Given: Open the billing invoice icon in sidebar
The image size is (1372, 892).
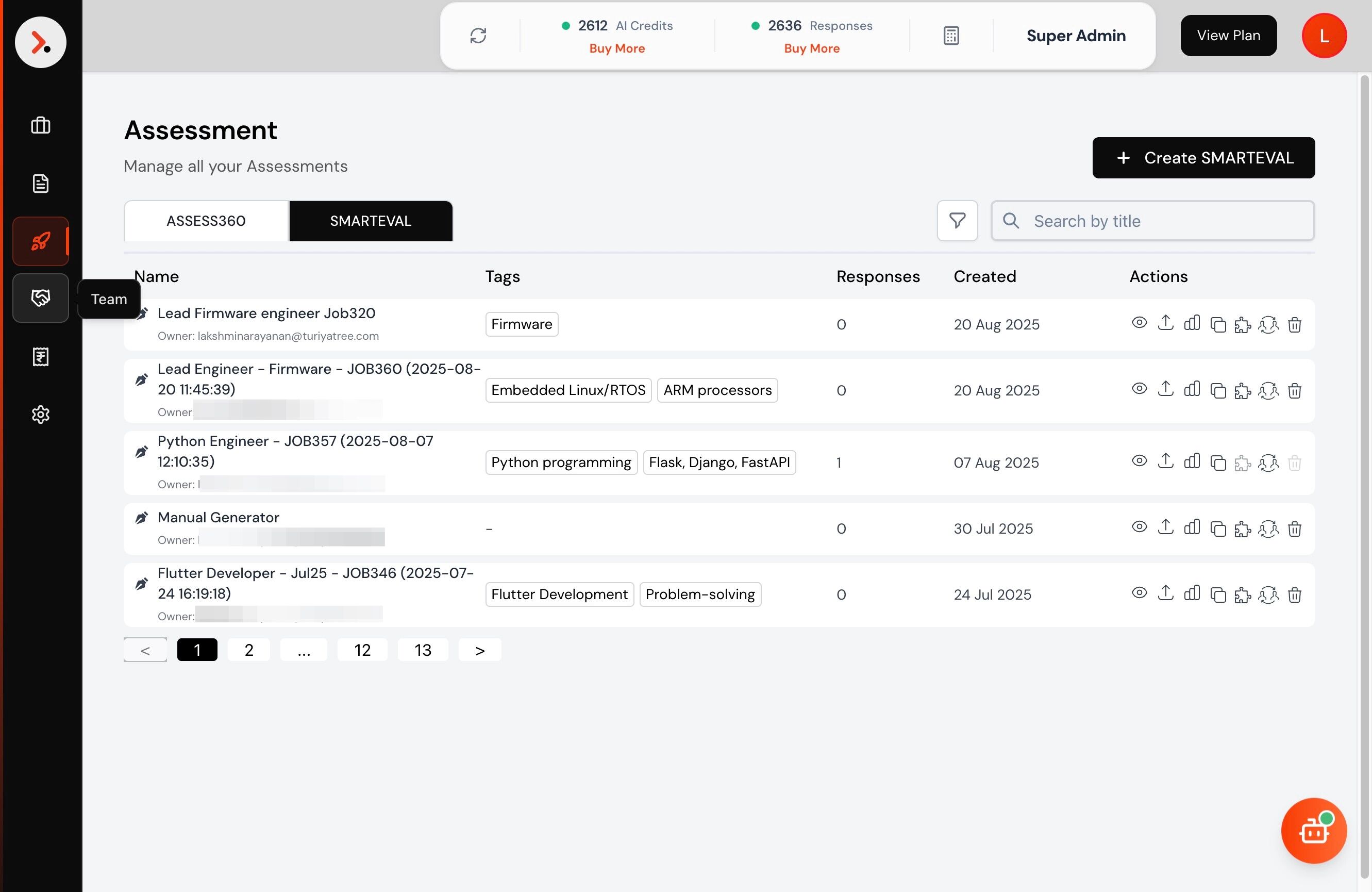Looking at the screenshot, I should pyautogui.click(x=40, y=356).
